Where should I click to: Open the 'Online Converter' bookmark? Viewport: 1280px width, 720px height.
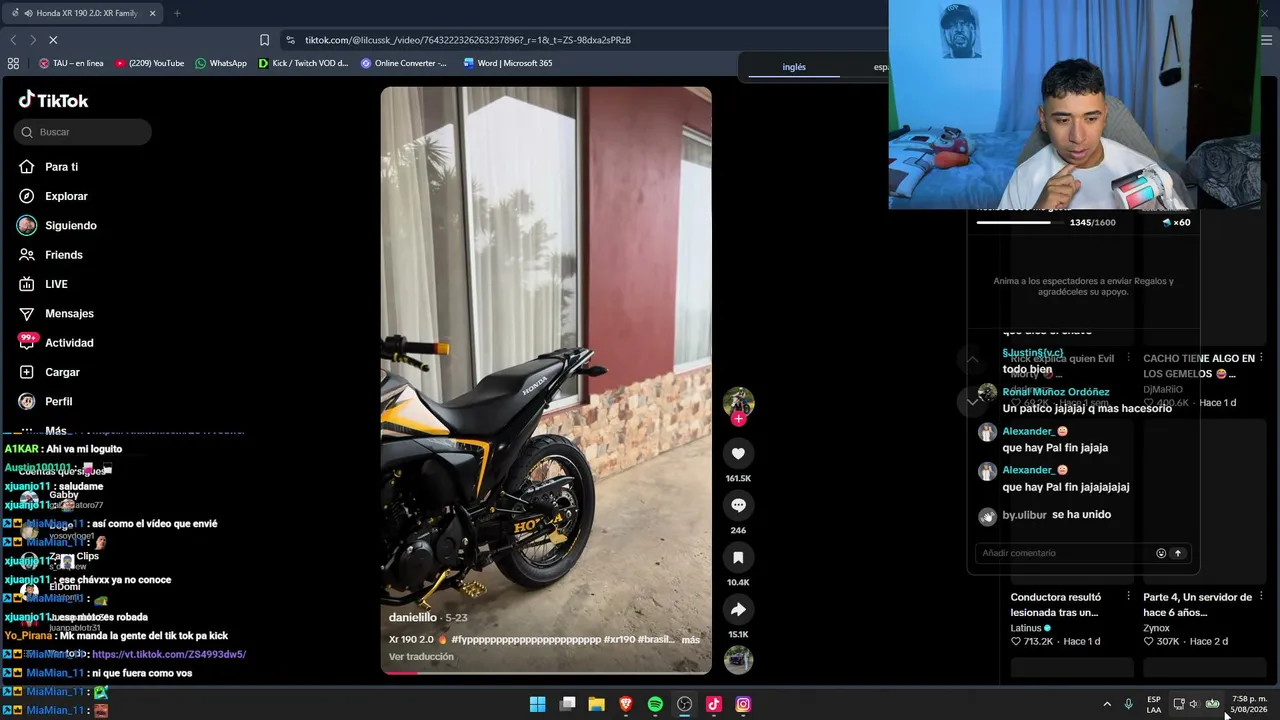pyautogui.click(x=404, y=63)
